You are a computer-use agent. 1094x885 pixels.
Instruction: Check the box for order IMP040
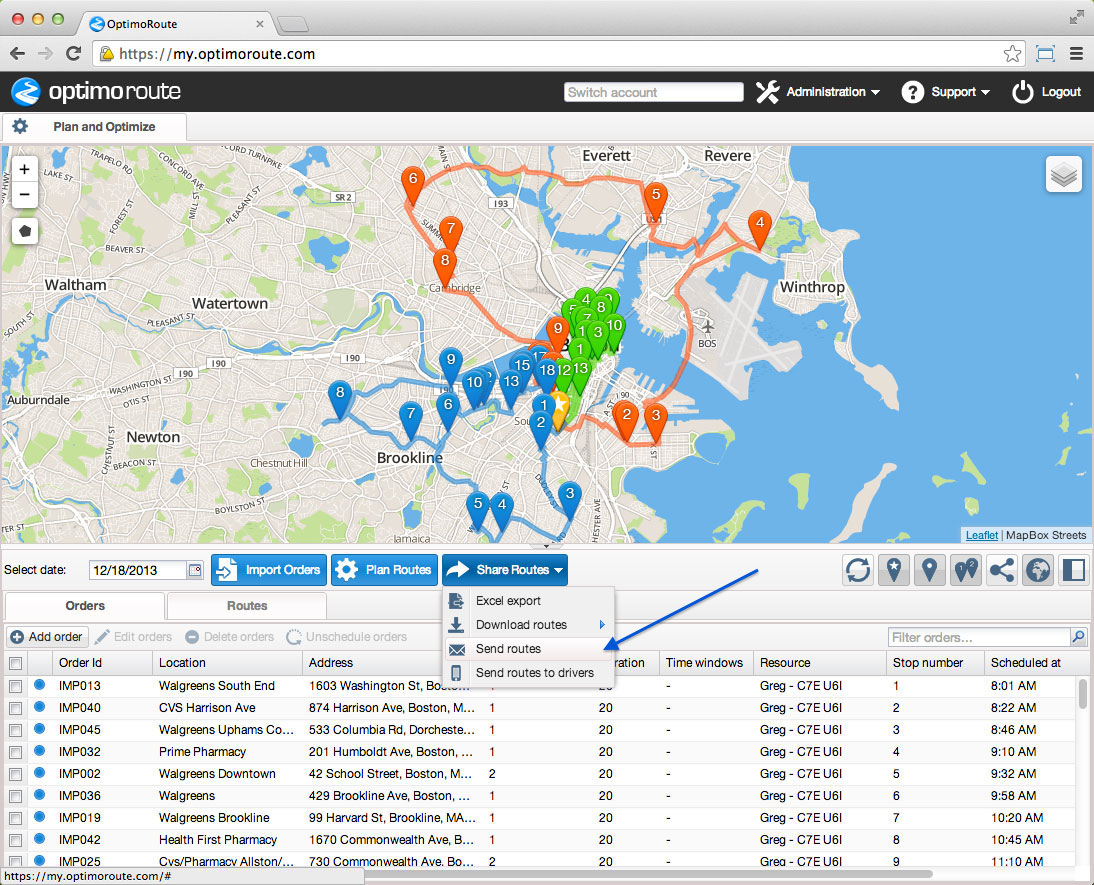[x=15, y=708]
